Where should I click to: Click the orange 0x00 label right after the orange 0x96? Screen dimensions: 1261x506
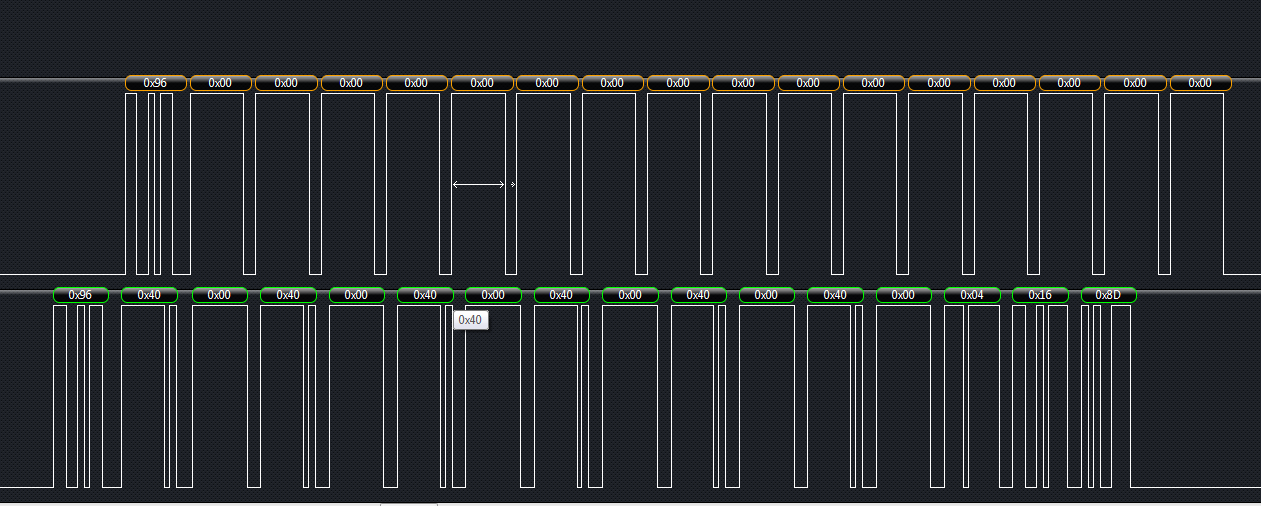(221, 83)
